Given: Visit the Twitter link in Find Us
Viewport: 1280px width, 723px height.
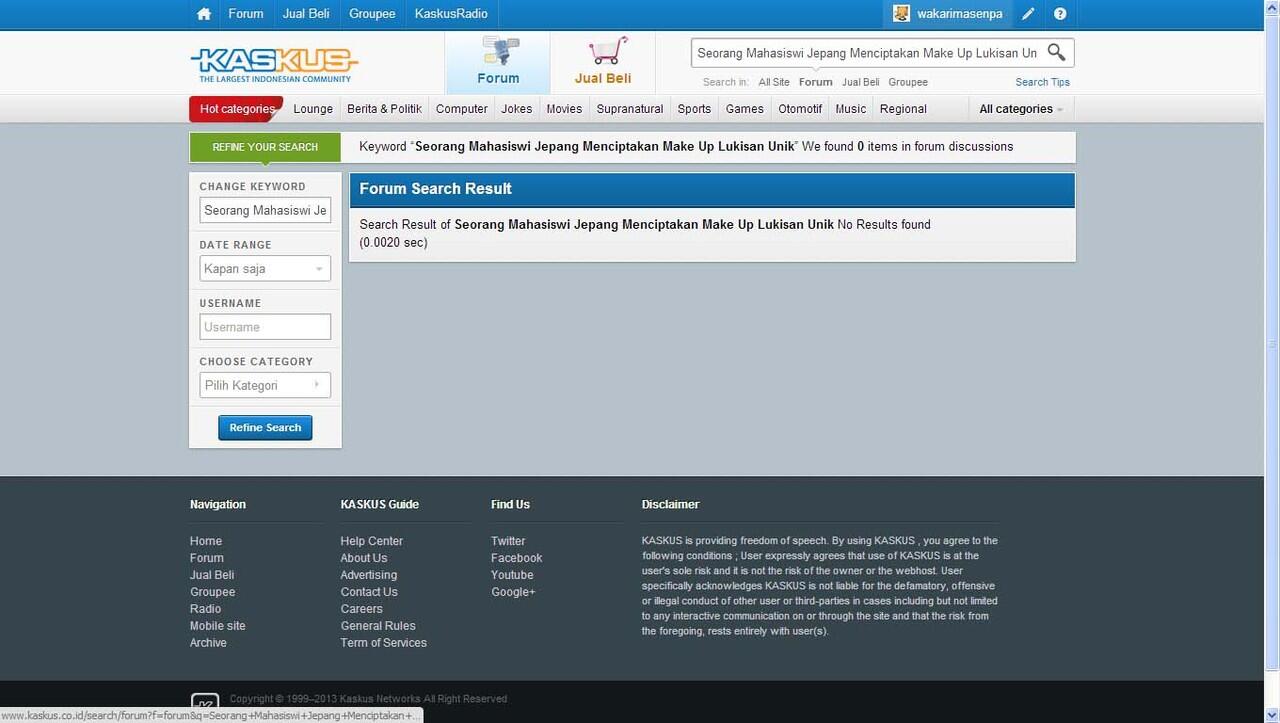Looking at the screenshot, I should [x=508, y=541].
